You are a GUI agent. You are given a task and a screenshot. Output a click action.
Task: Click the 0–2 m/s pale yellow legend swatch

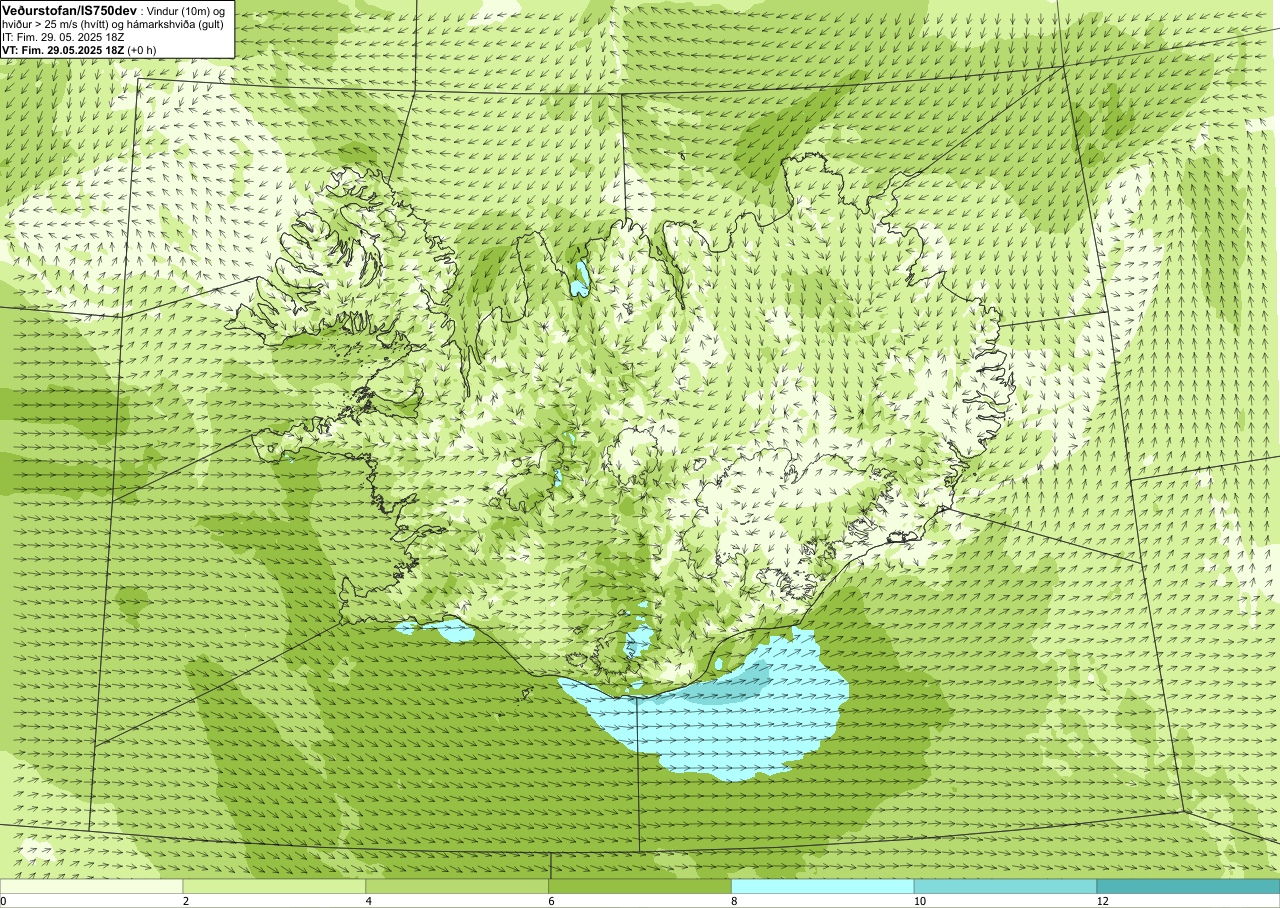[x=91, y=886]
